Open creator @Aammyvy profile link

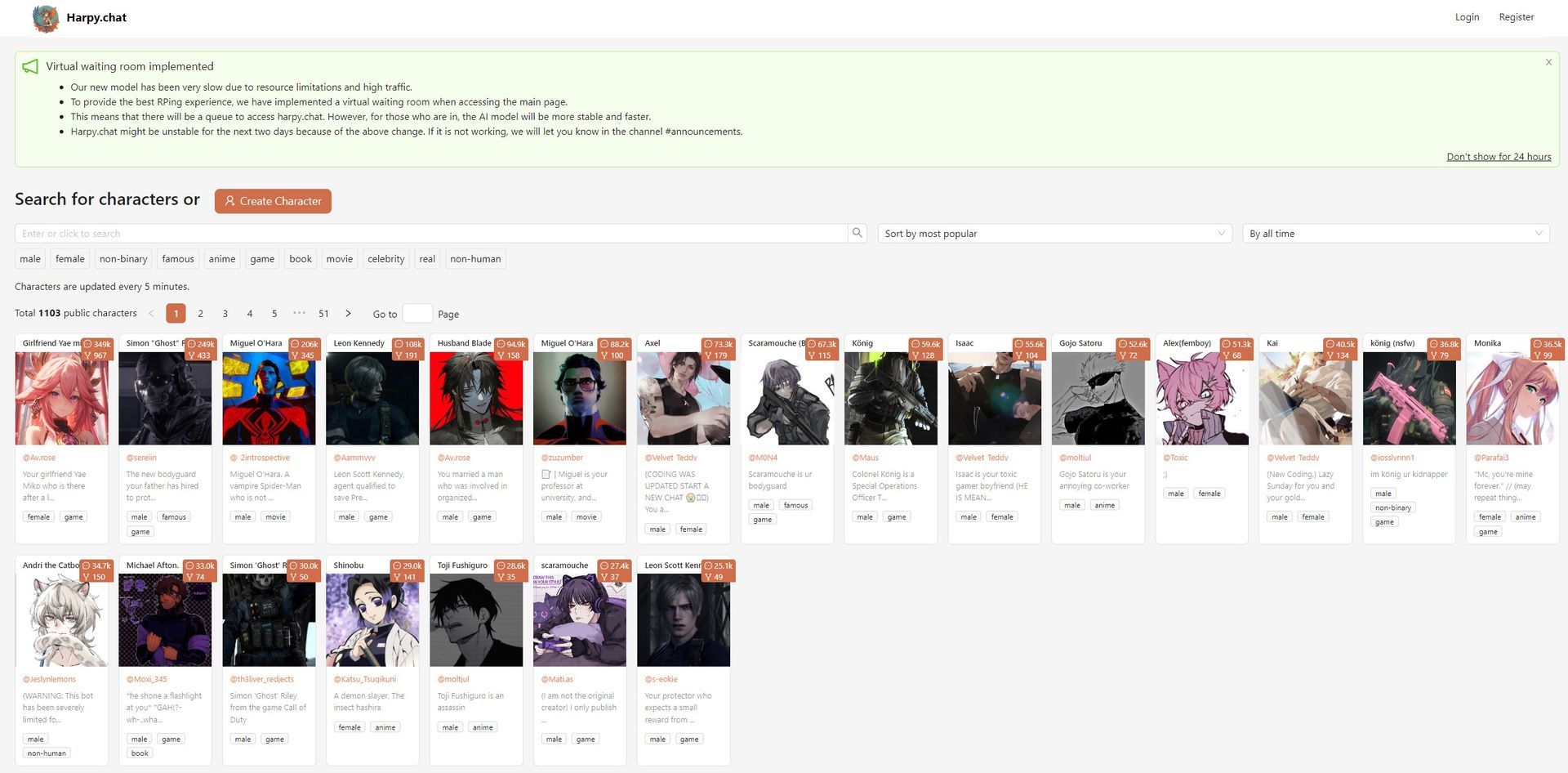[x=354, y=458]
